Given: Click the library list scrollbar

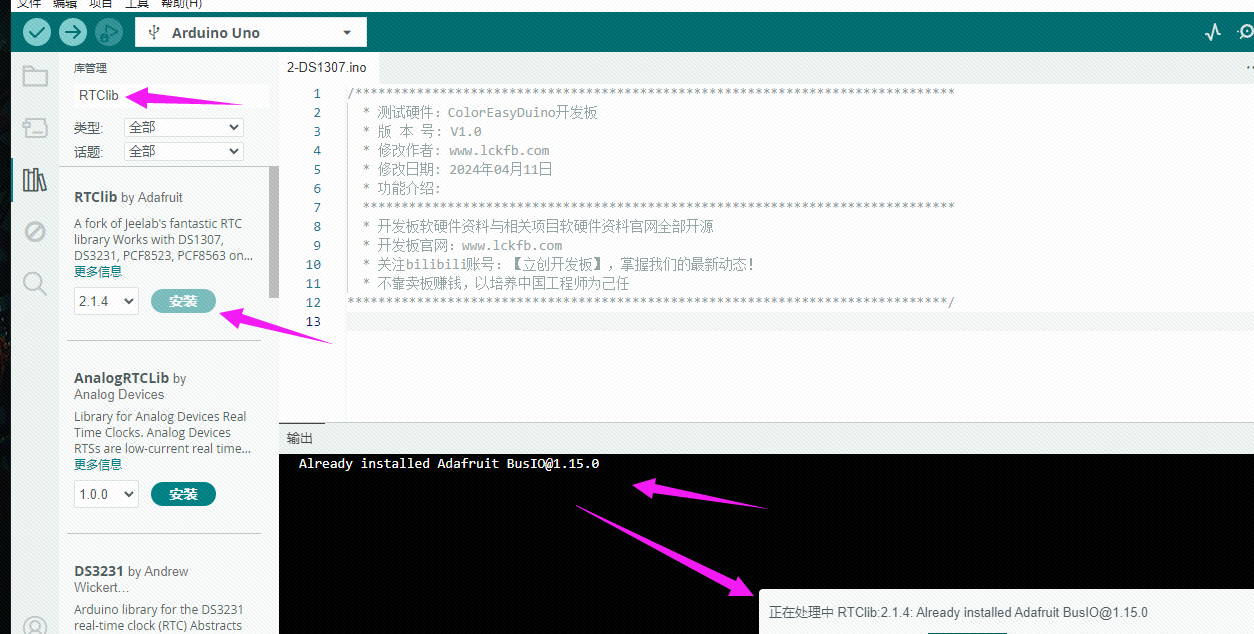Looking at the screenshot, I should click(x=274, y=232).
